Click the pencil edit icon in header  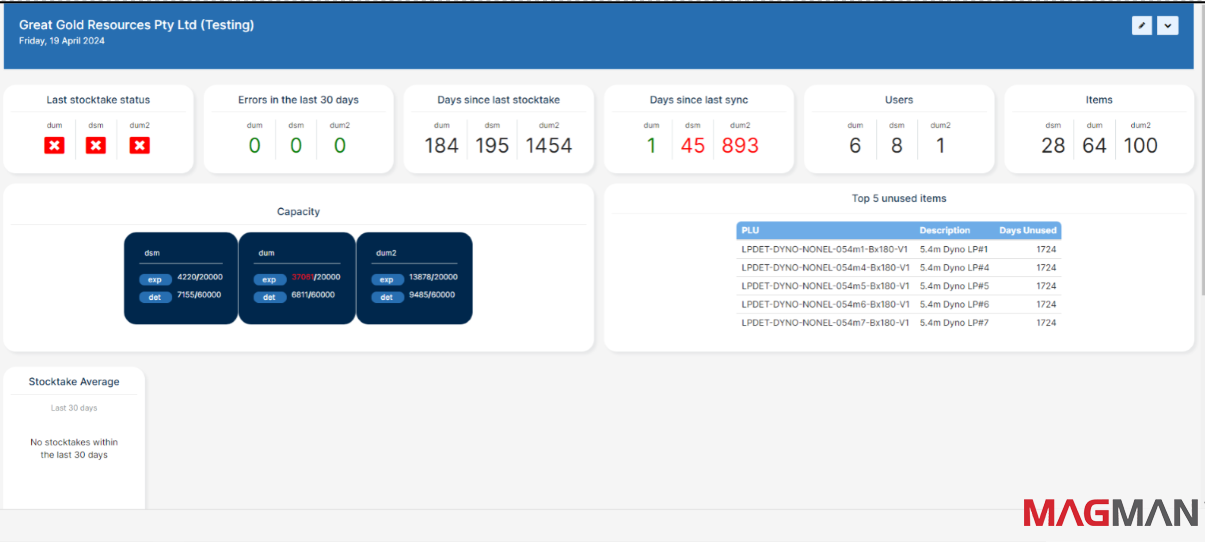(x=1141, y=26)
